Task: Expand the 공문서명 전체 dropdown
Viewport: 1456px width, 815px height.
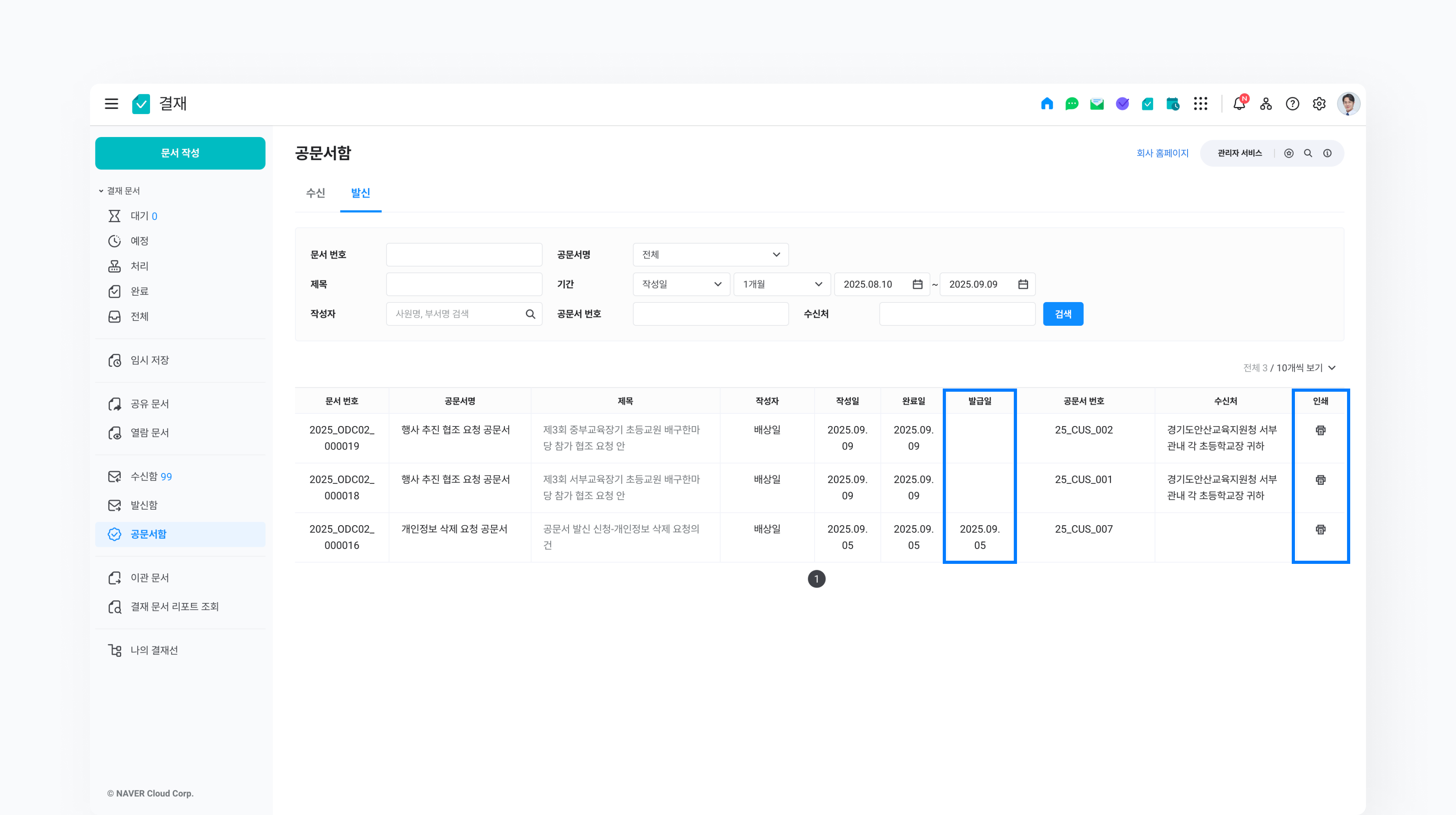Action: [711, 255]
